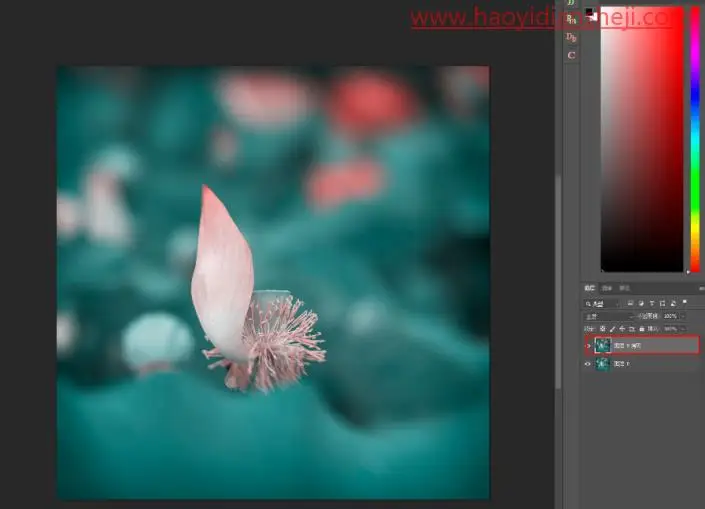705x509 pixels.
Task: Click the layer opacity value field
Action: tap(670, 316)
